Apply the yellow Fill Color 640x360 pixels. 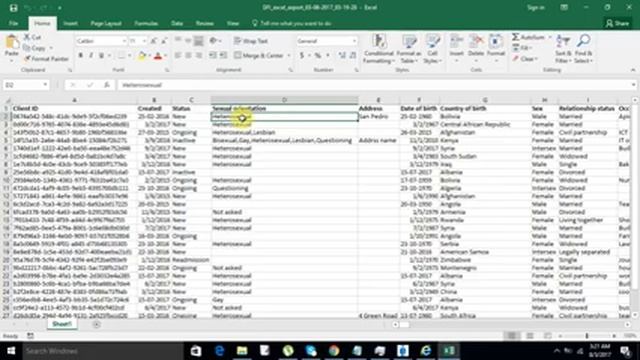[142, 56]
